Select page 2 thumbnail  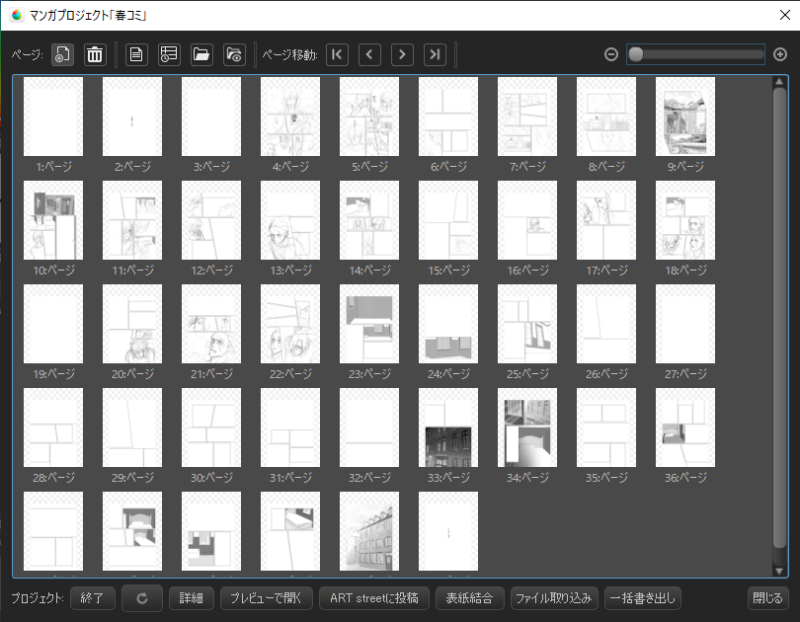tap(132, 116)
